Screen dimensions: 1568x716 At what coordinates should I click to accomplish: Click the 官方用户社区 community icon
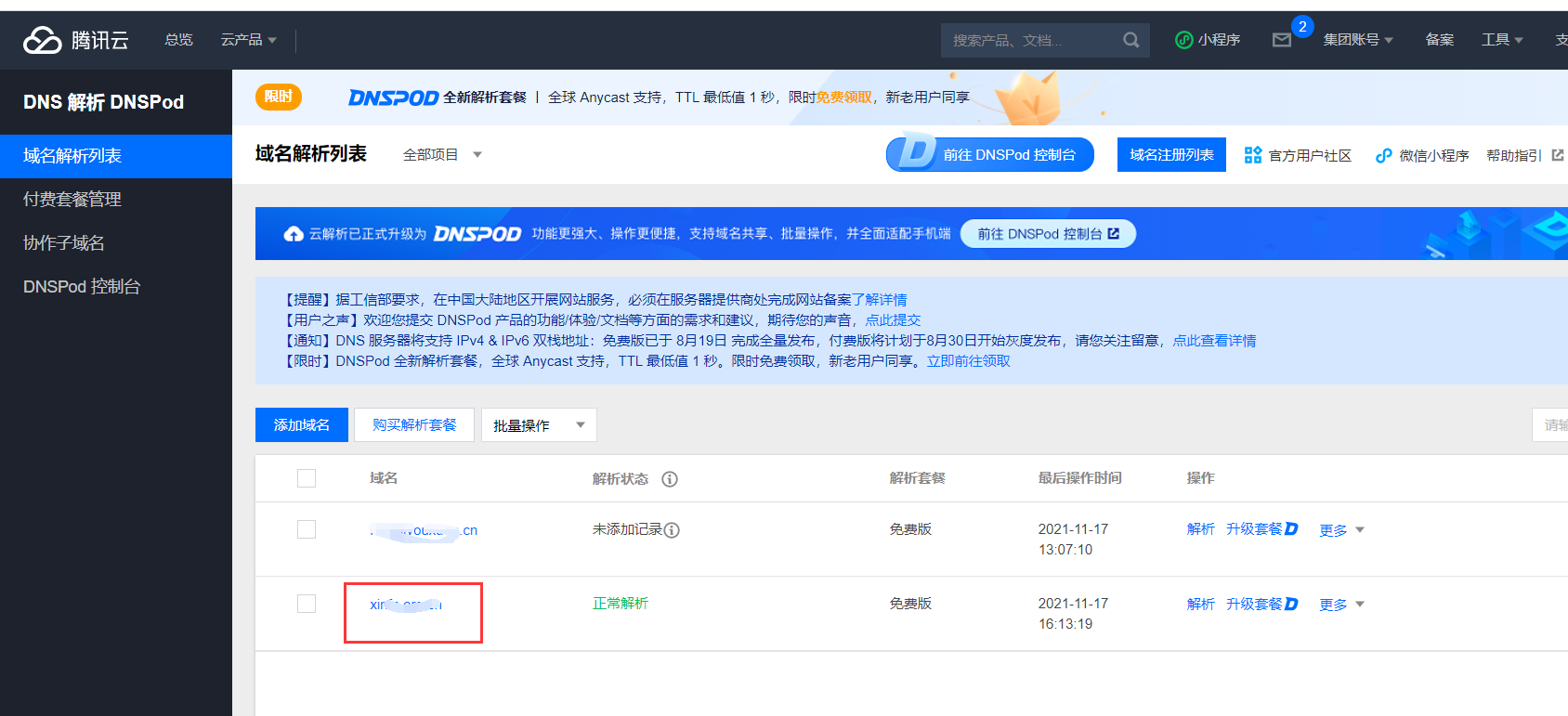pyautogui.click(x=1253, y=155)
